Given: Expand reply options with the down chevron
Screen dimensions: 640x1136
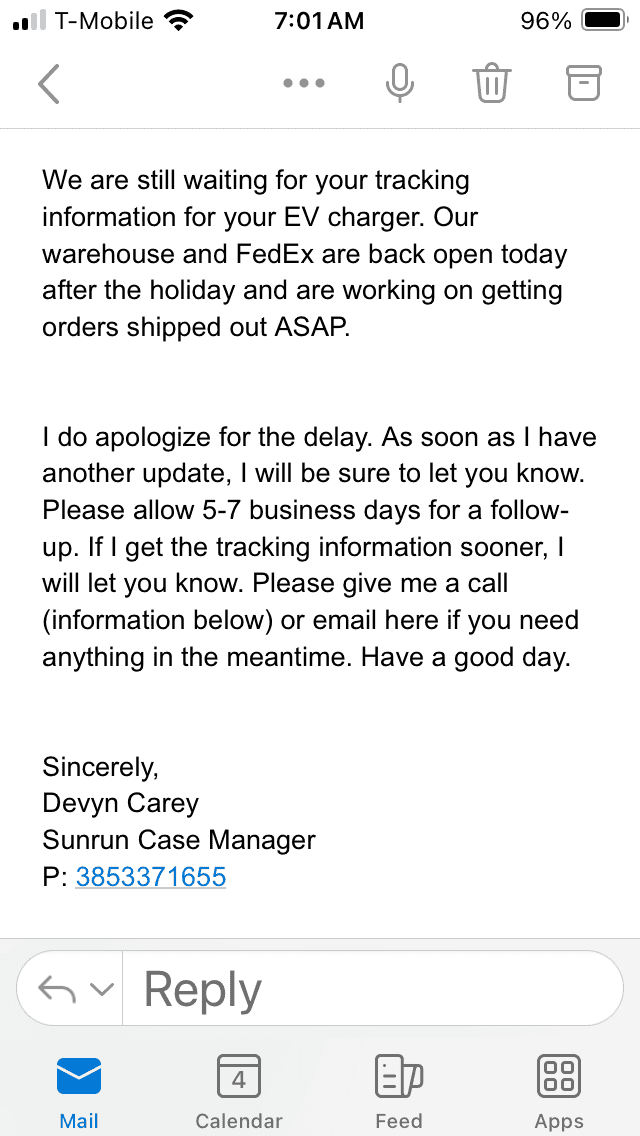Looking at the screenshot, I should (101, 989).
